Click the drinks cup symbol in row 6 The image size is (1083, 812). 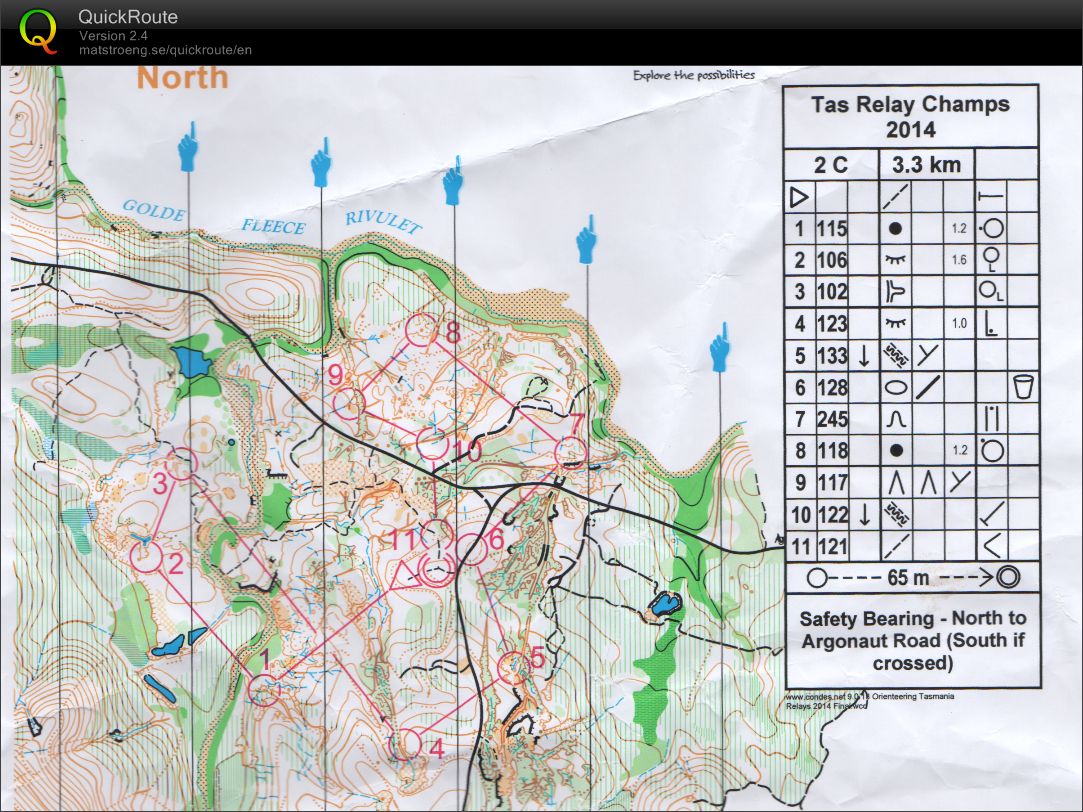tap(1022, 387)
